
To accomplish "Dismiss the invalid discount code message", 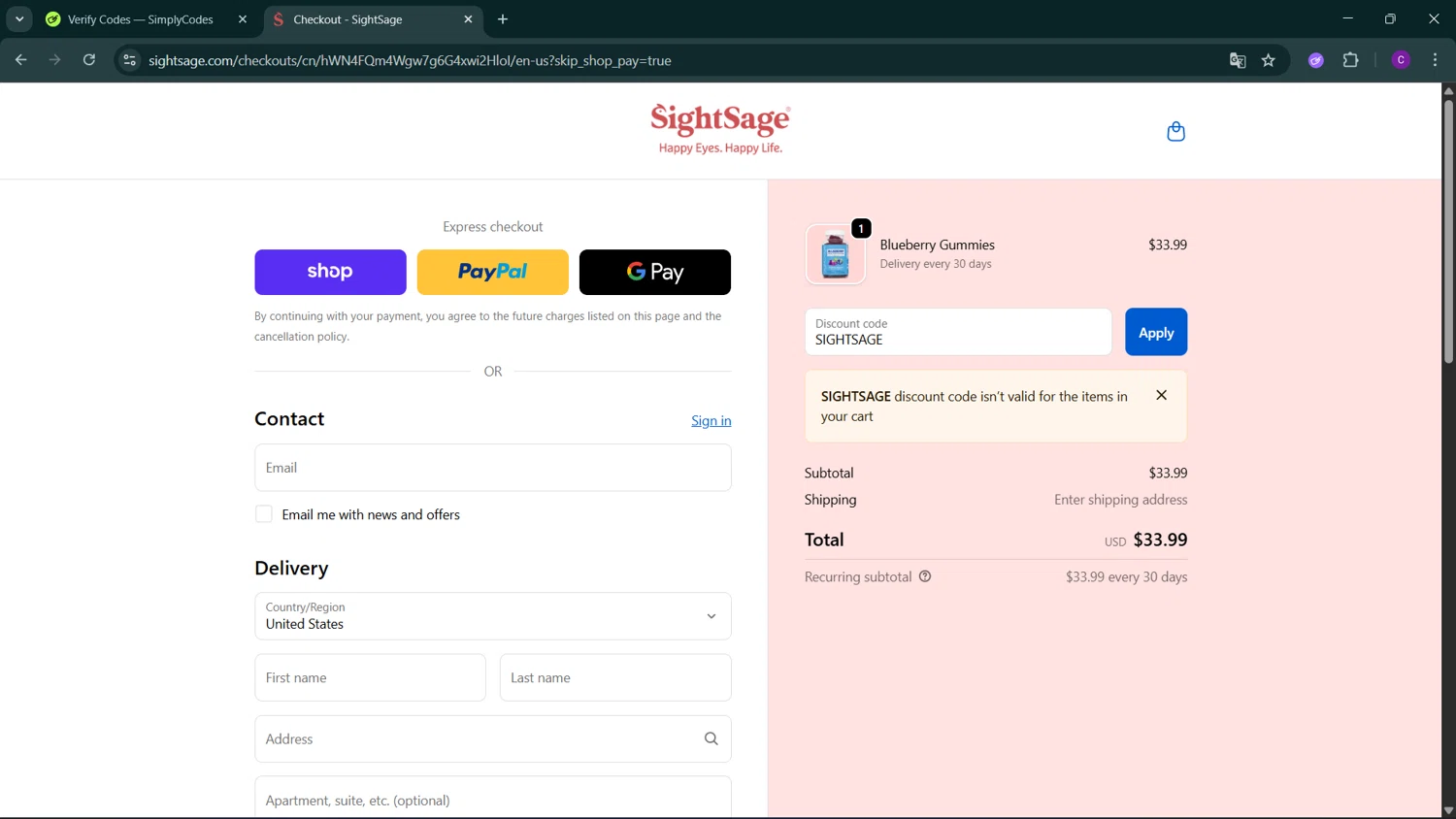I will tap(1161, 395).
